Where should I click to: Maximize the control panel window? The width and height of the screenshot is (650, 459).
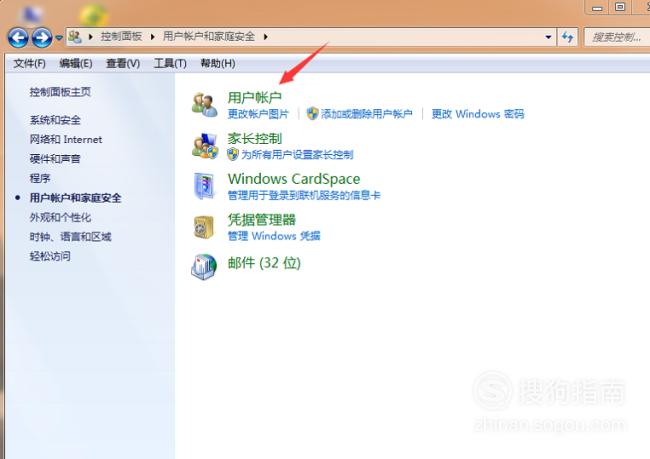click(620, 7)
